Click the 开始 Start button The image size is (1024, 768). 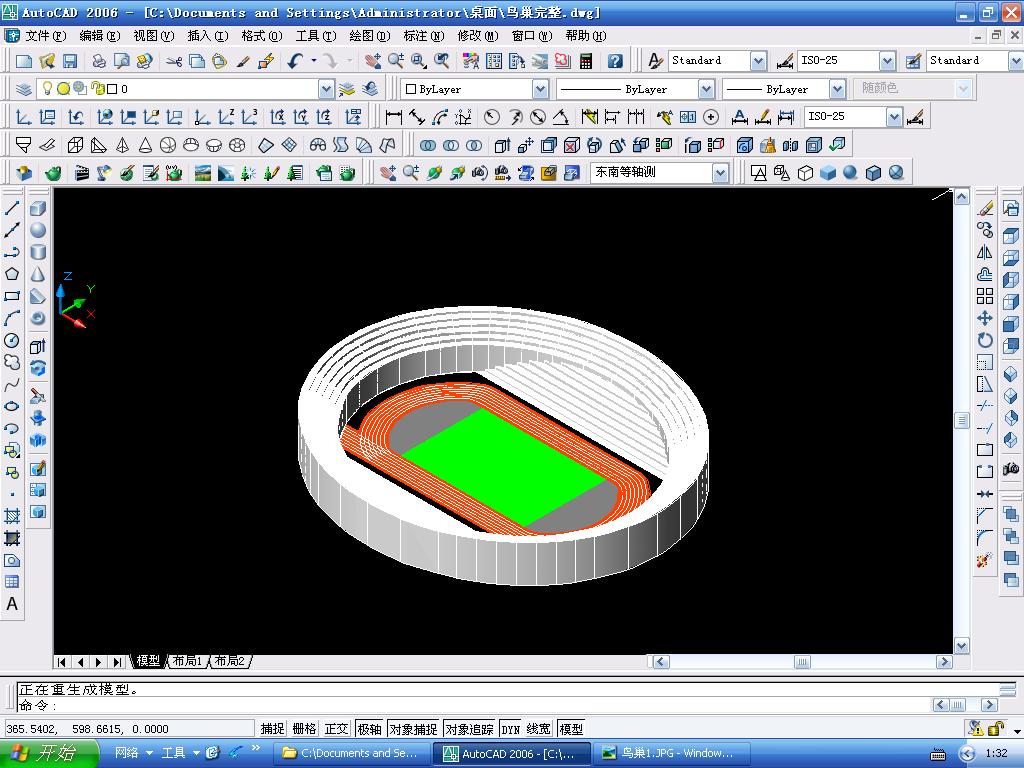pyautogui.click(x=49, y=753)
